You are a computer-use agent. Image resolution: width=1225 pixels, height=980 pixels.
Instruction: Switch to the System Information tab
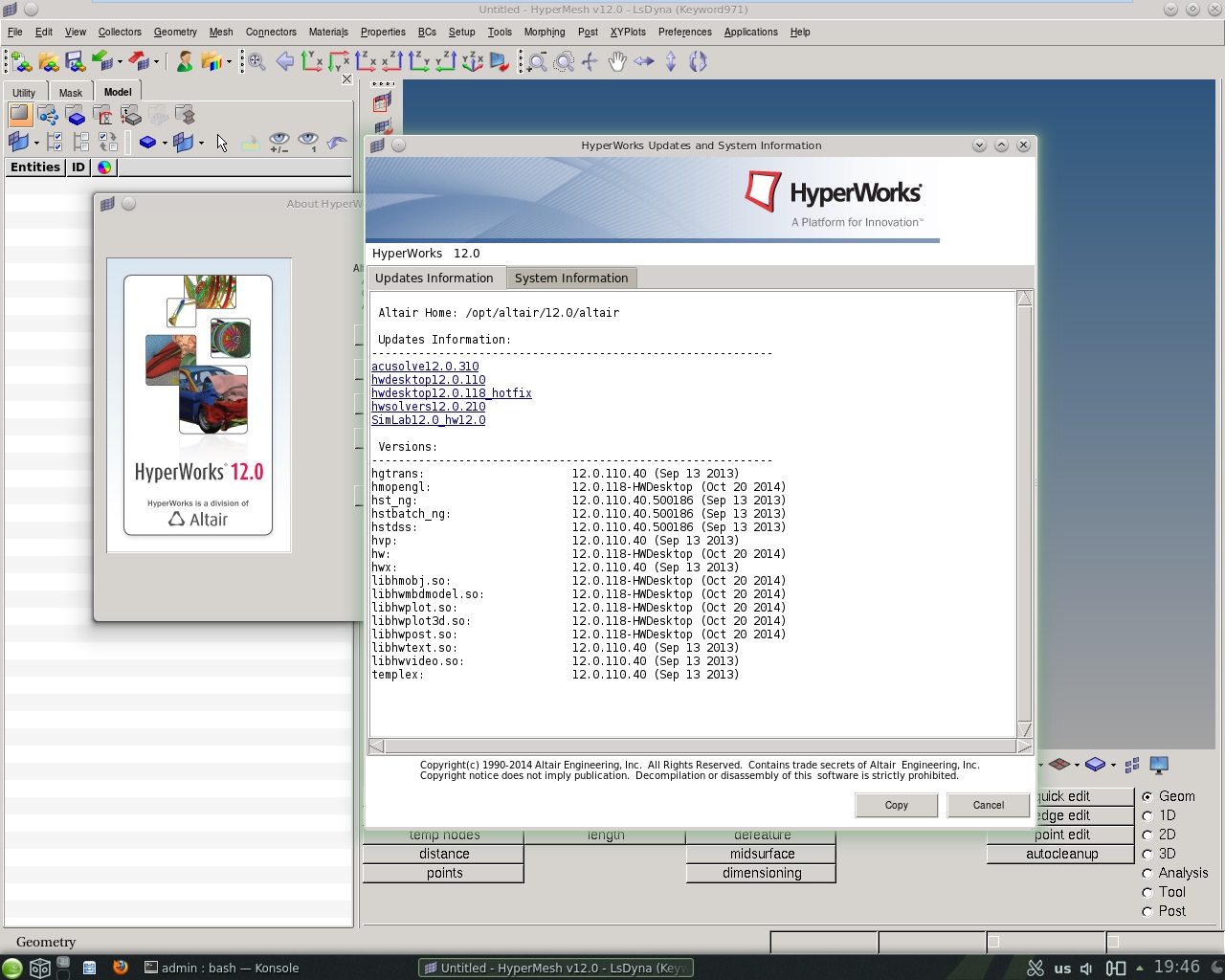click(571, 278)
